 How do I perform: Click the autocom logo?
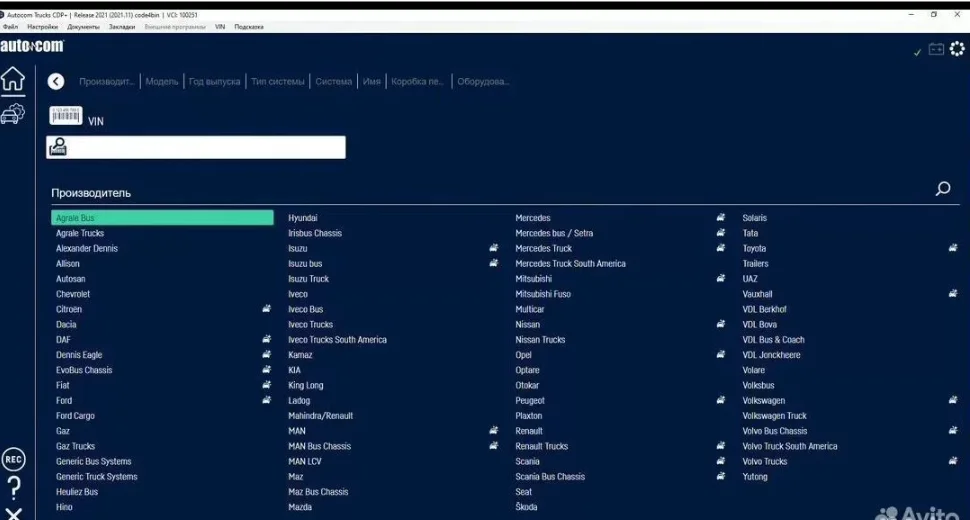click(x=32, y=46)
